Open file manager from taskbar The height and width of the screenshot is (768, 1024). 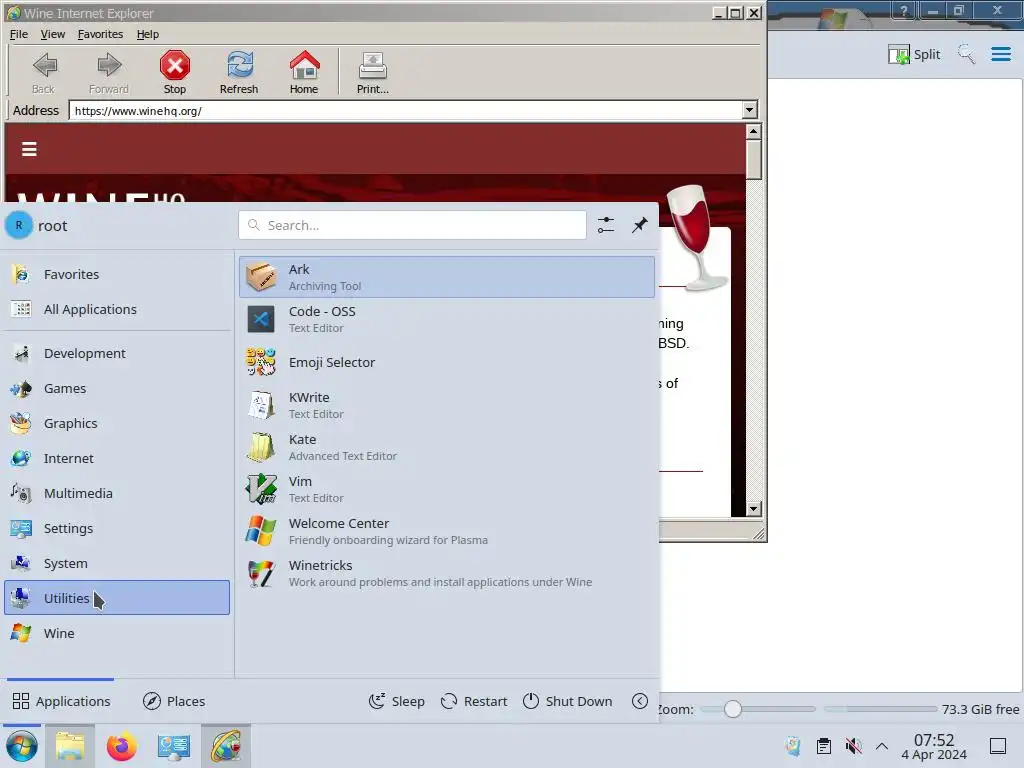tap(70, 746)
